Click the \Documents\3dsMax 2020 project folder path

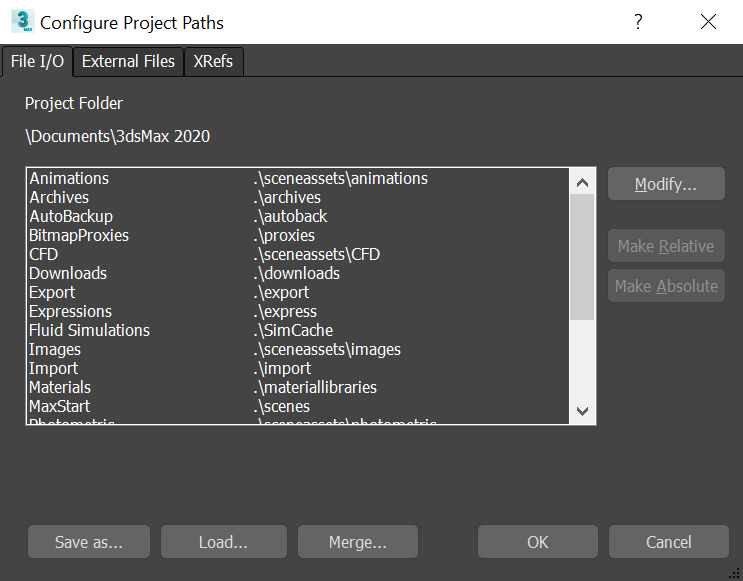(x=118, y=136)
